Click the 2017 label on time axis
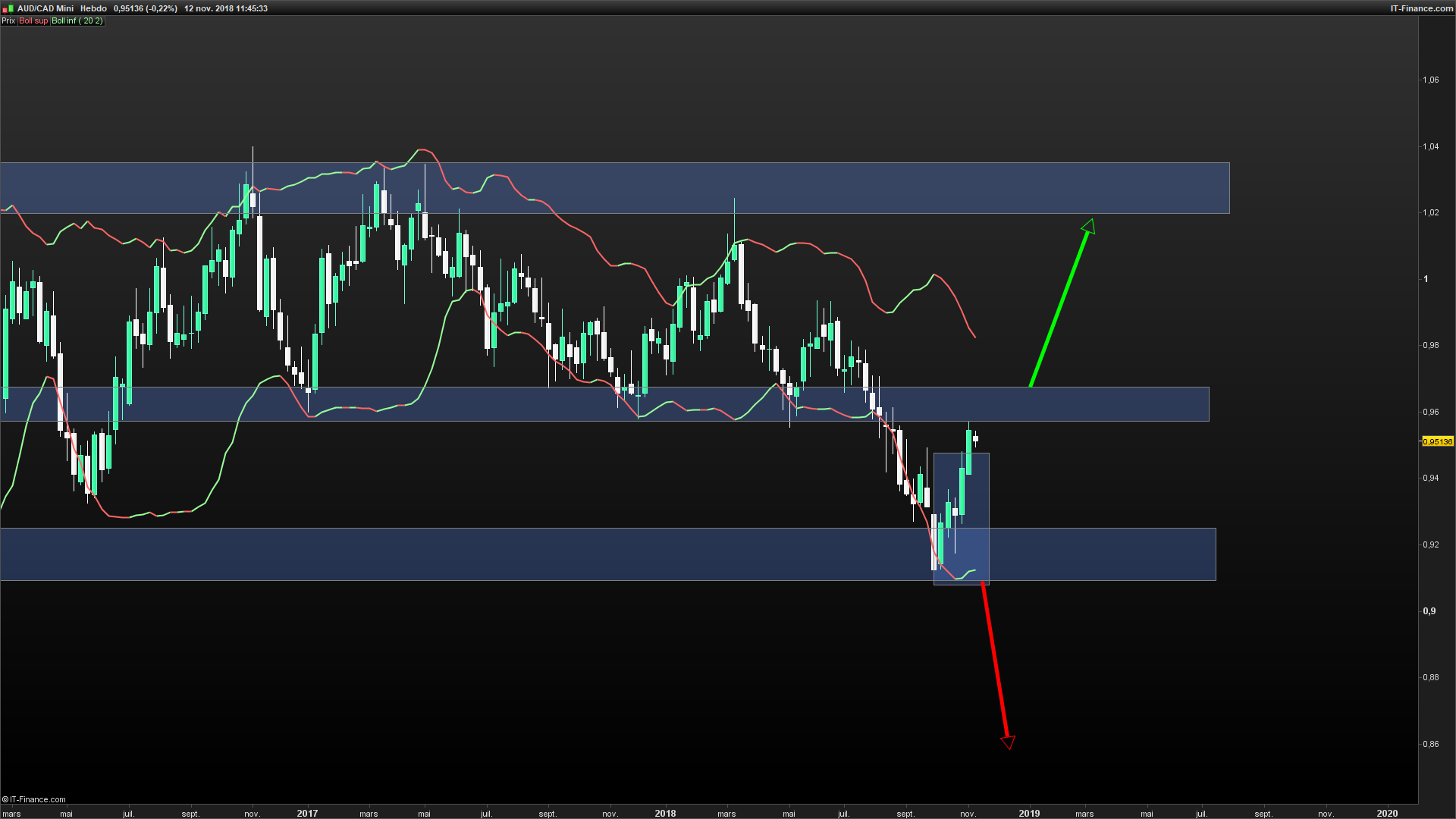Image resolution: width=1456 pixels, height=819 pixels. coord(307,813)
